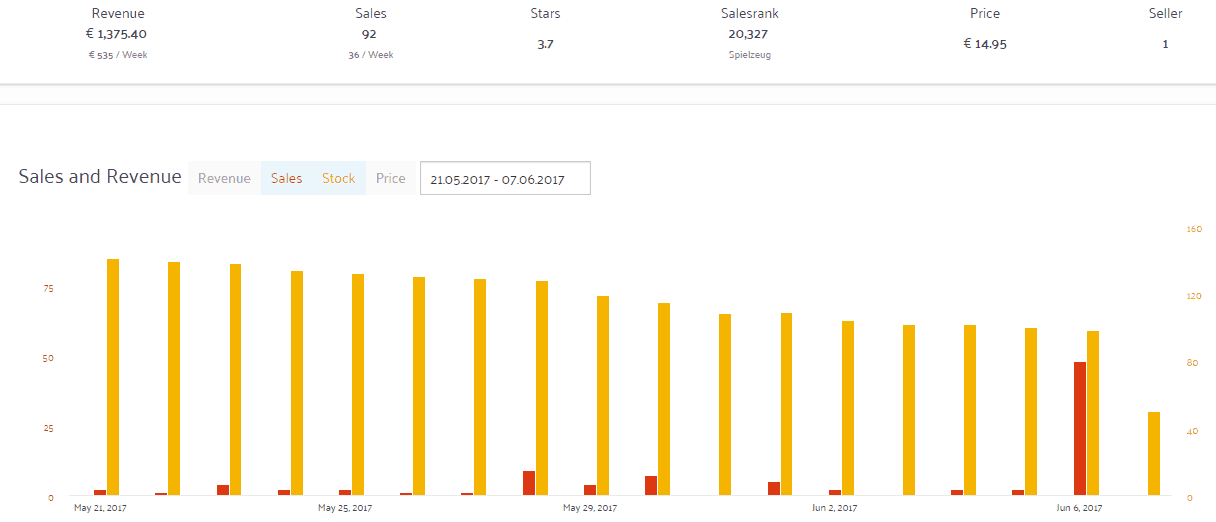This screenshot has height=522, width=1216.
Task: Toggle the Sales series button
Action: pyautogui.click(x=286, y=178)
